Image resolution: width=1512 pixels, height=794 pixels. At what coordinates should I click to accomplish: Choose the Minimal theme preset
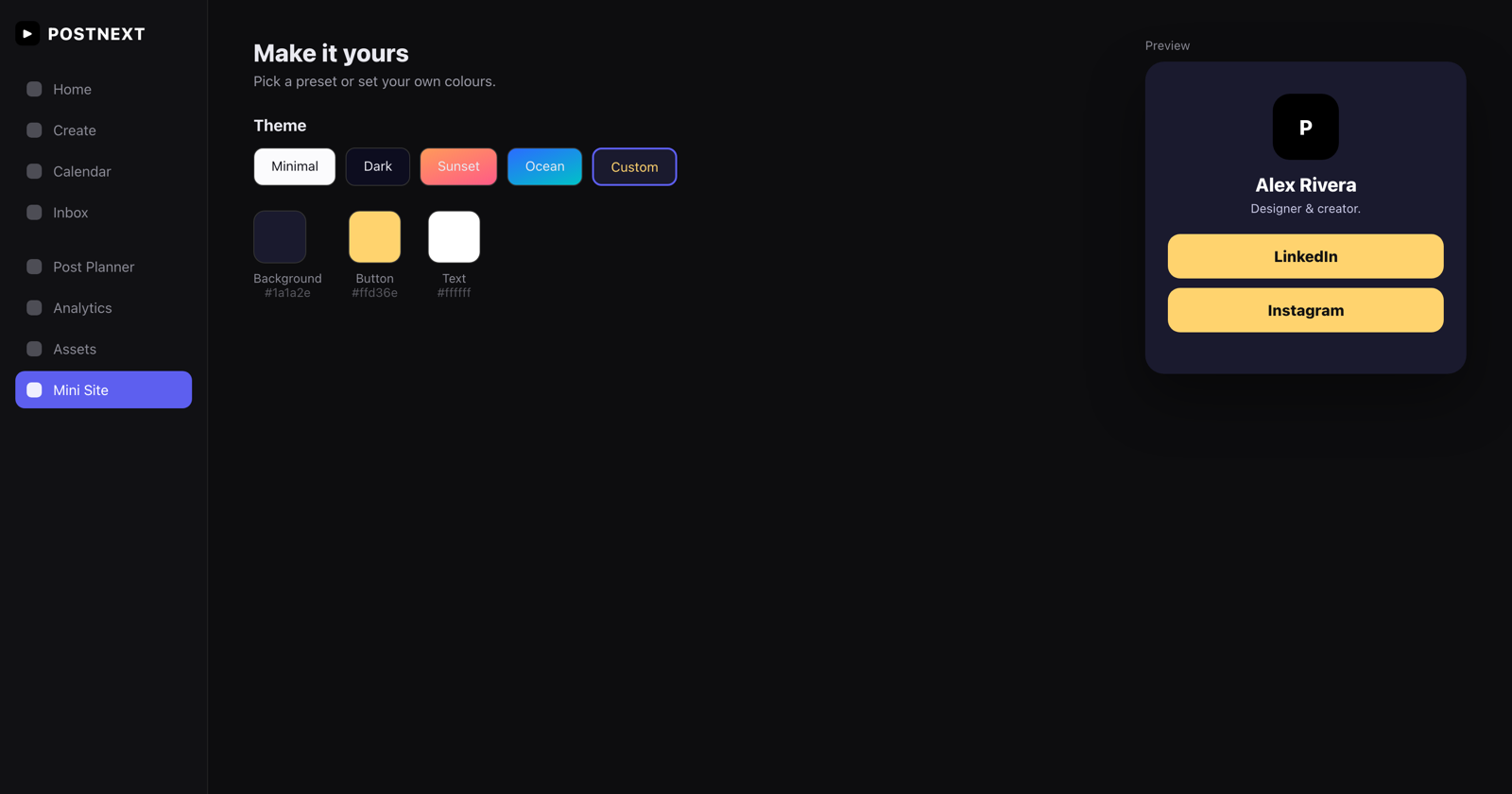pyautogui.click(x=295, y=166)
